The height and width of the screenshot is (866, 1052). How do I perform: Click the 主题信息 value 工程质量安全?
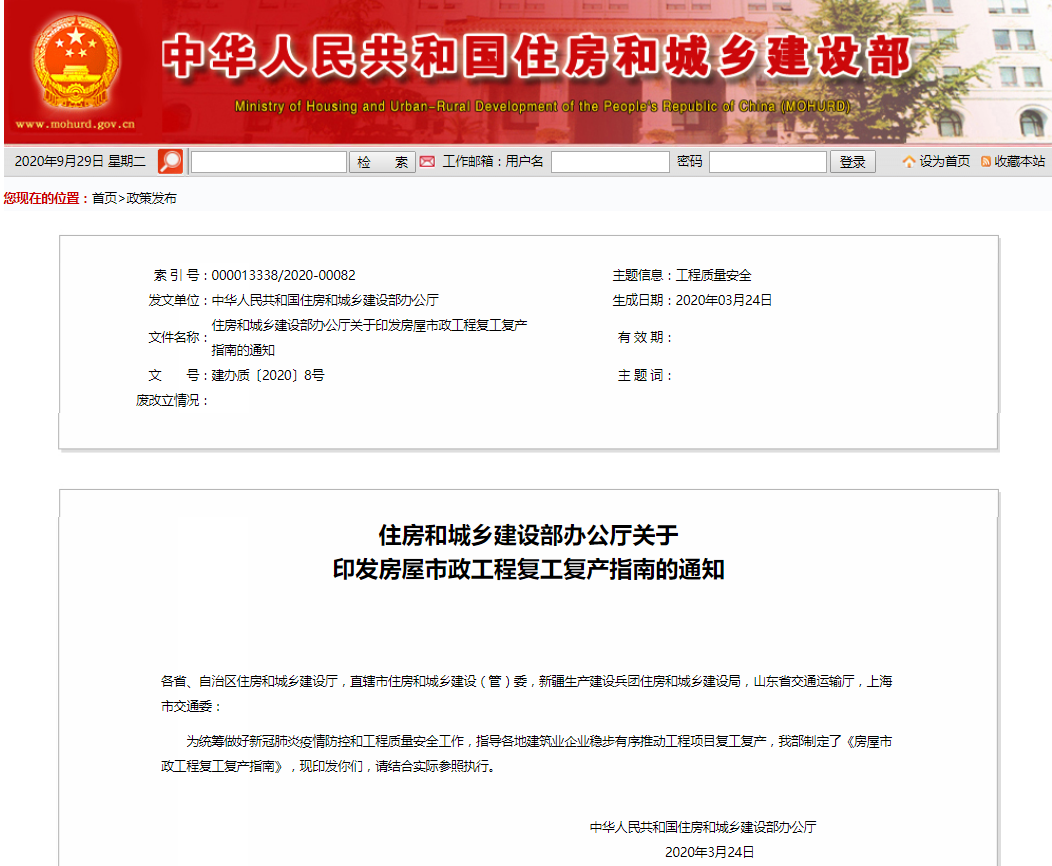[x=713, y=275]
